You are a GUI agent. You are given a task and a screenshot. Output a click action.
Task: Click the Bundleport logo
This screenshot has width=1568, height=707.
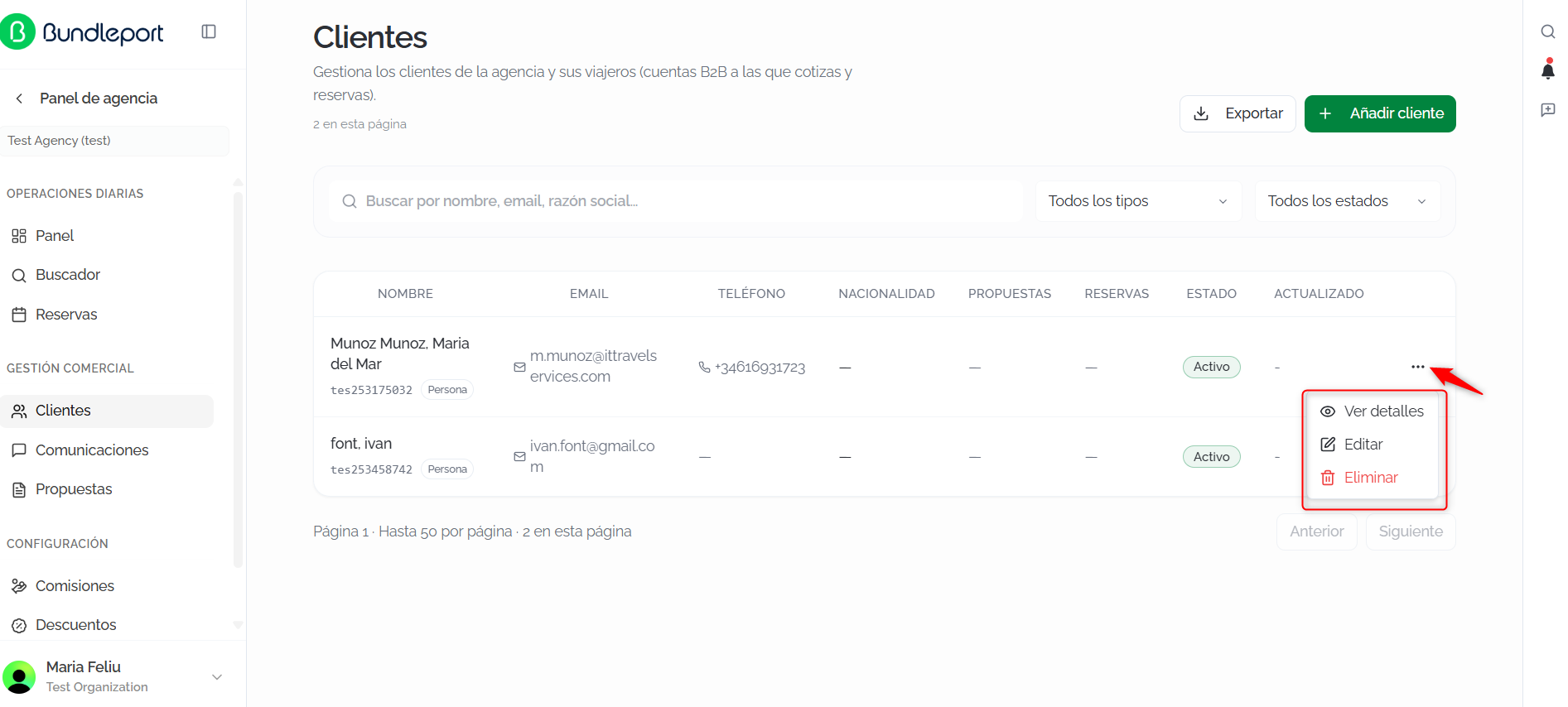coord(82,32)
